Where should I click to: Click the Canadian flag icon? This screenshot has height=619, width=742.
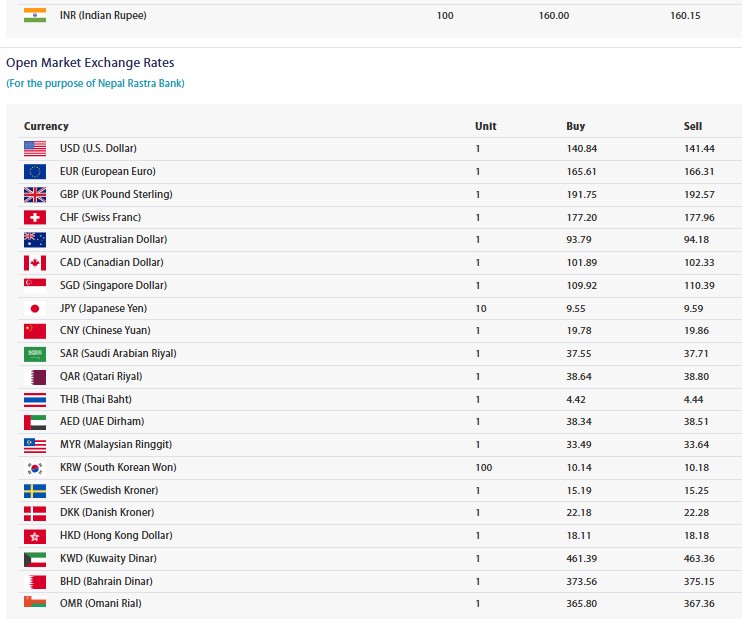(x=35, y=263)
